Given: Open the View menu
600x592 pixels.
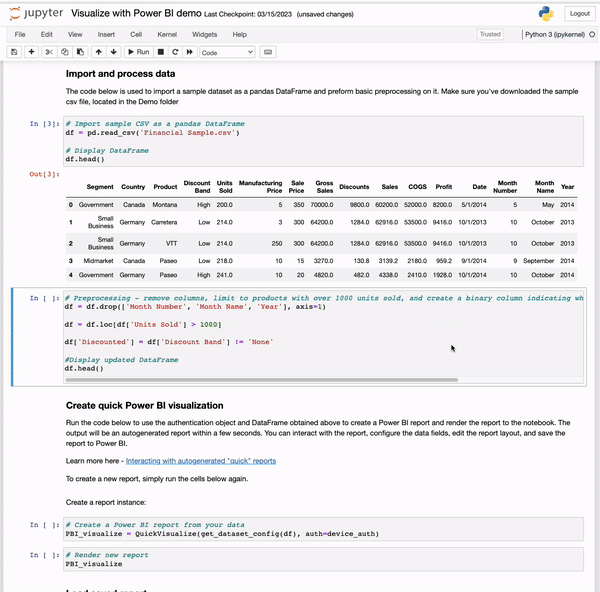Looking at the screenshot, I should 75,34.
